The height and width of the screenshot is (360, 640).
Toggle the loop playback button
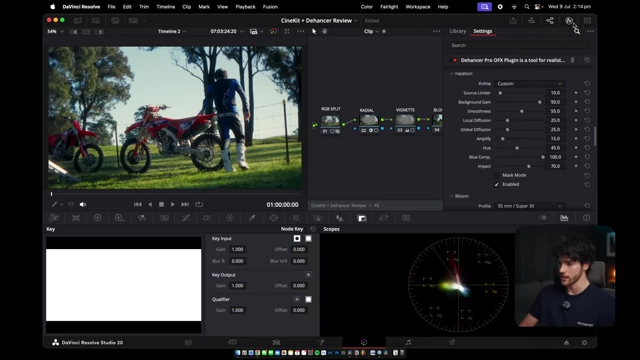199,204
